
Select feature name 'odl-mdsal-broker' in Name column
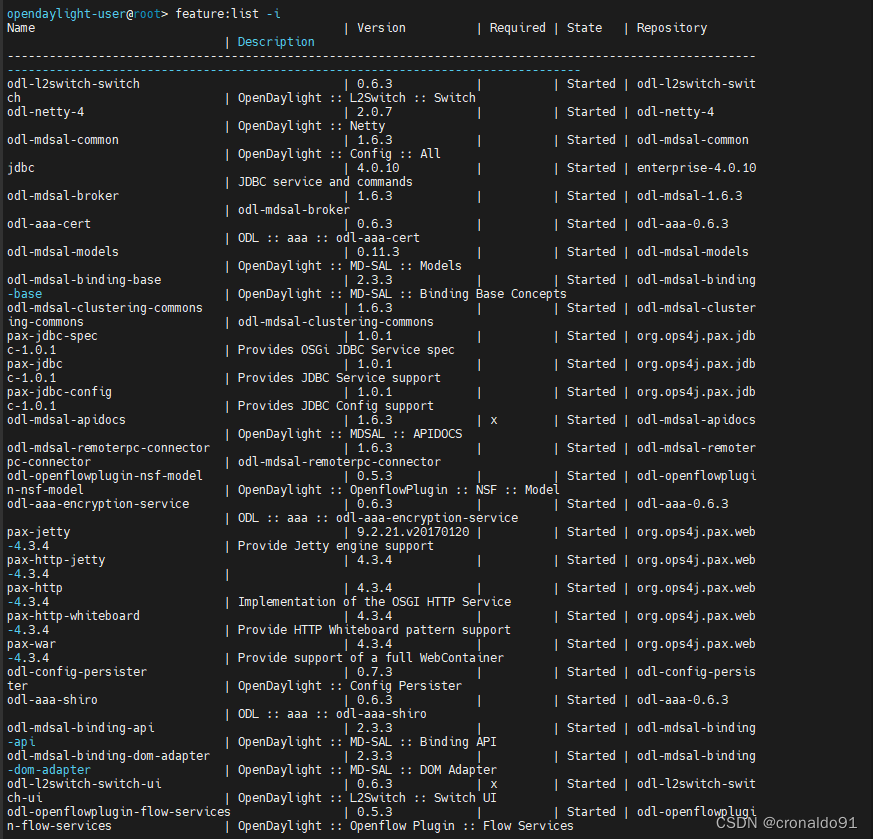pos(62,196)
